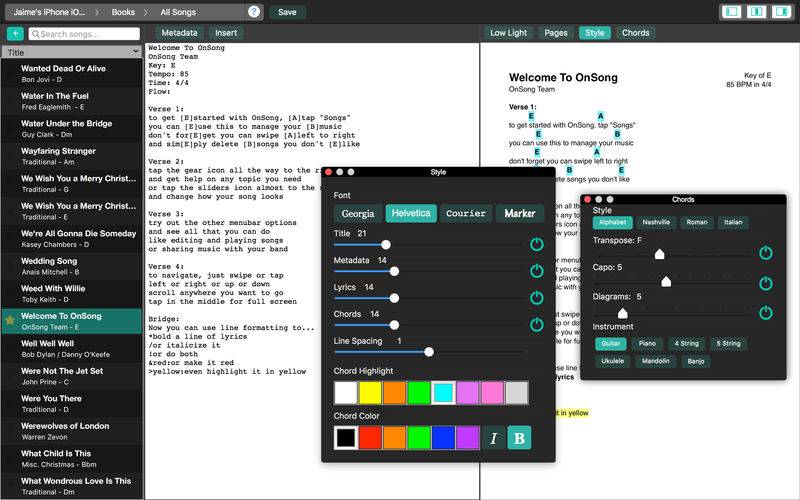Choose Nashville chord style
Screen dimensions: 800x500
coord(656,222)
